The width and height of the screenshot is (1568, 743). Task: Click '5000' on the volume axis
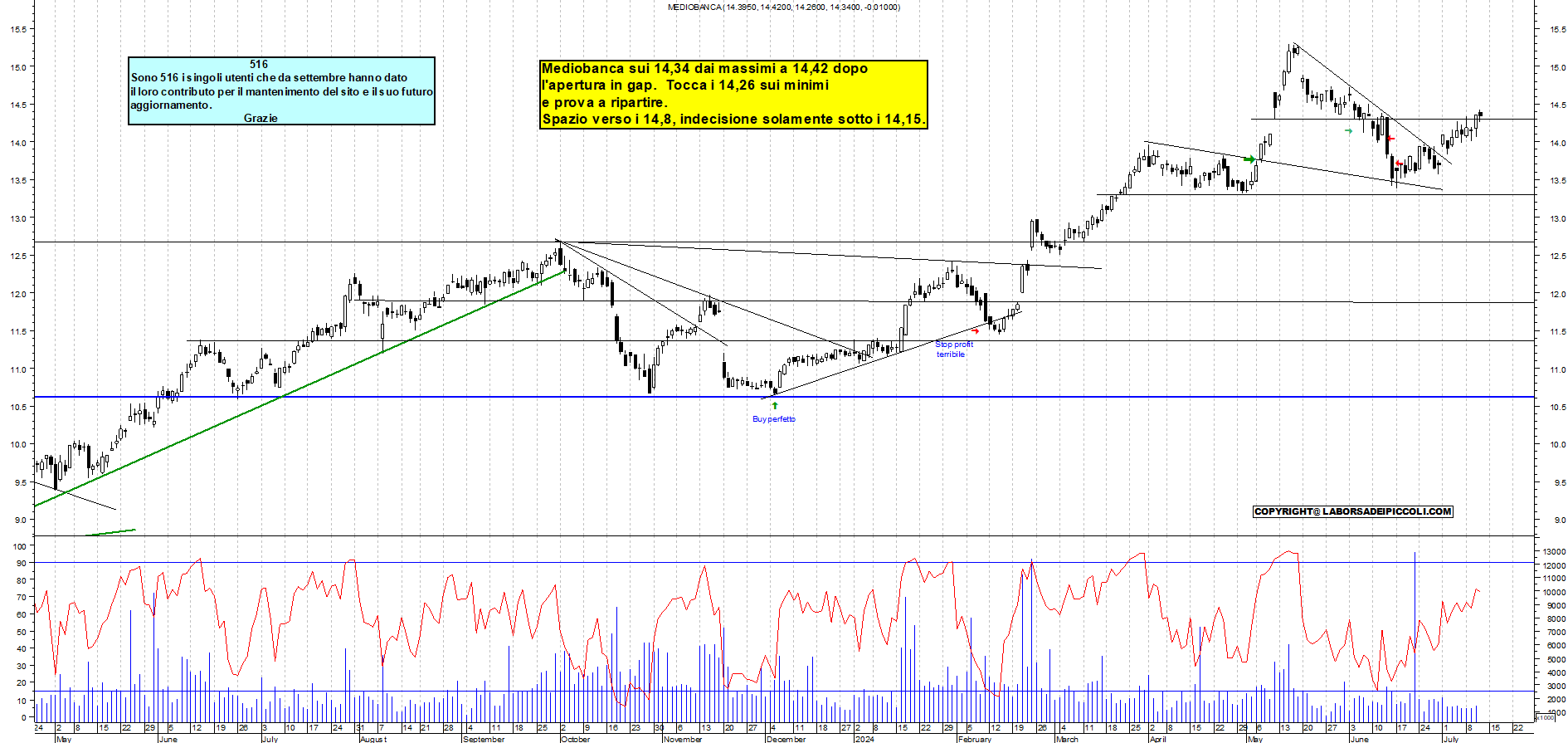(1556, 659)
